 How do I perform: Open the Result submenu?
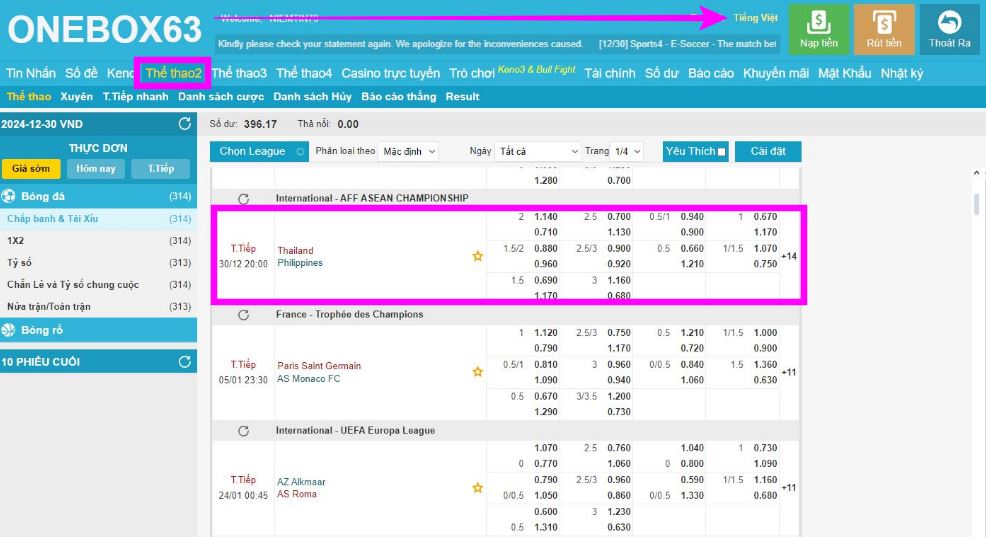(x=462, y=96)
